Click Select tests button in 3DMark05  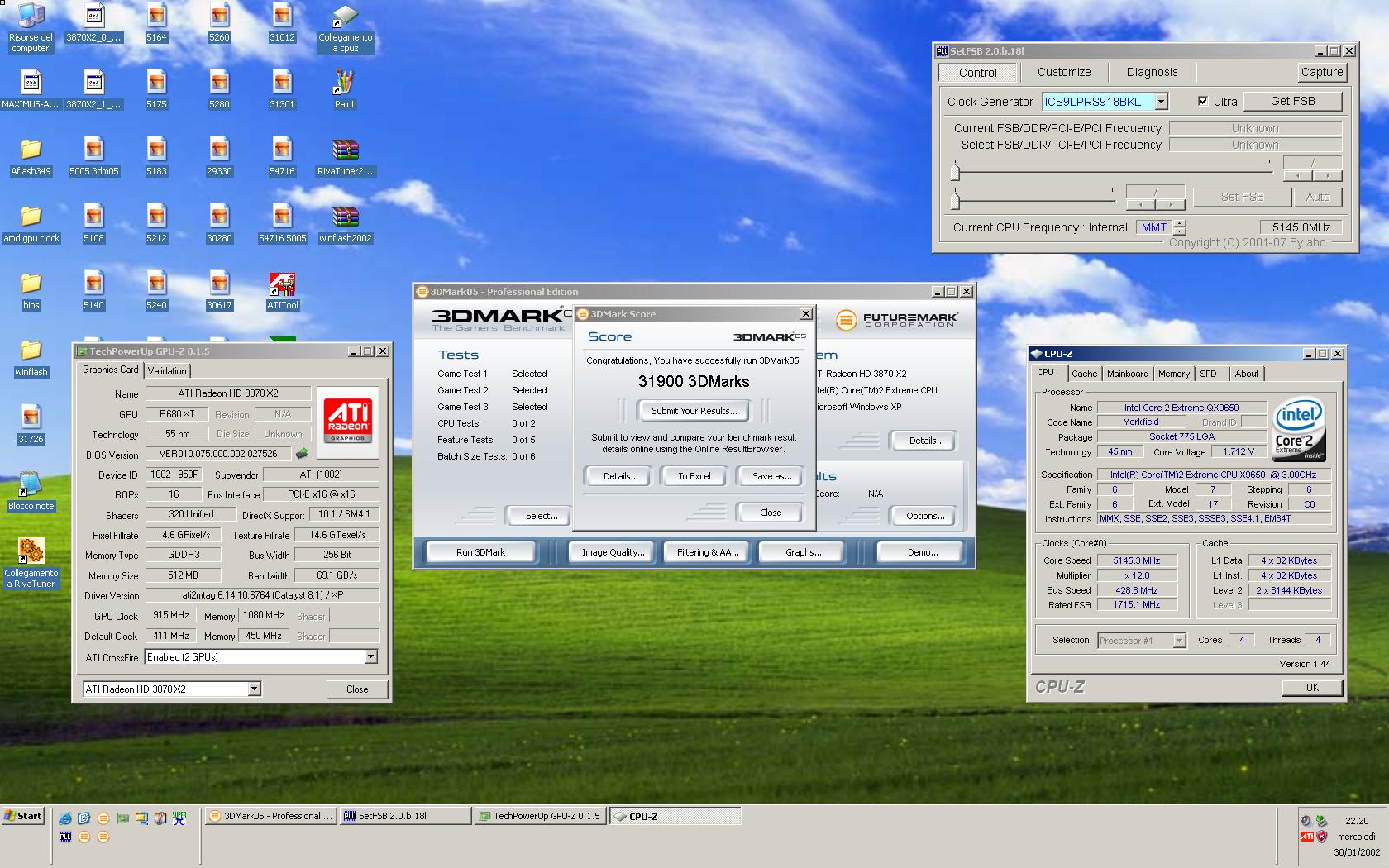pos(542,516)
